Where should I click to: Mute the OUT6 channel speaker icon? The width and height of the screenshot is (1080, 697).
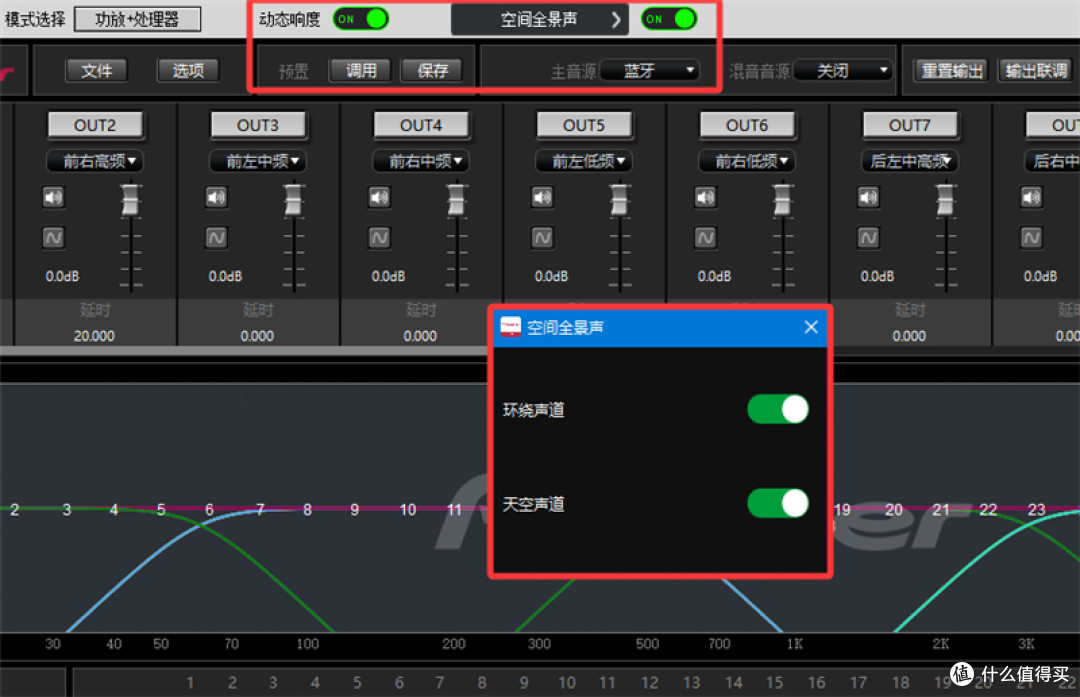[x=705, y=198]
